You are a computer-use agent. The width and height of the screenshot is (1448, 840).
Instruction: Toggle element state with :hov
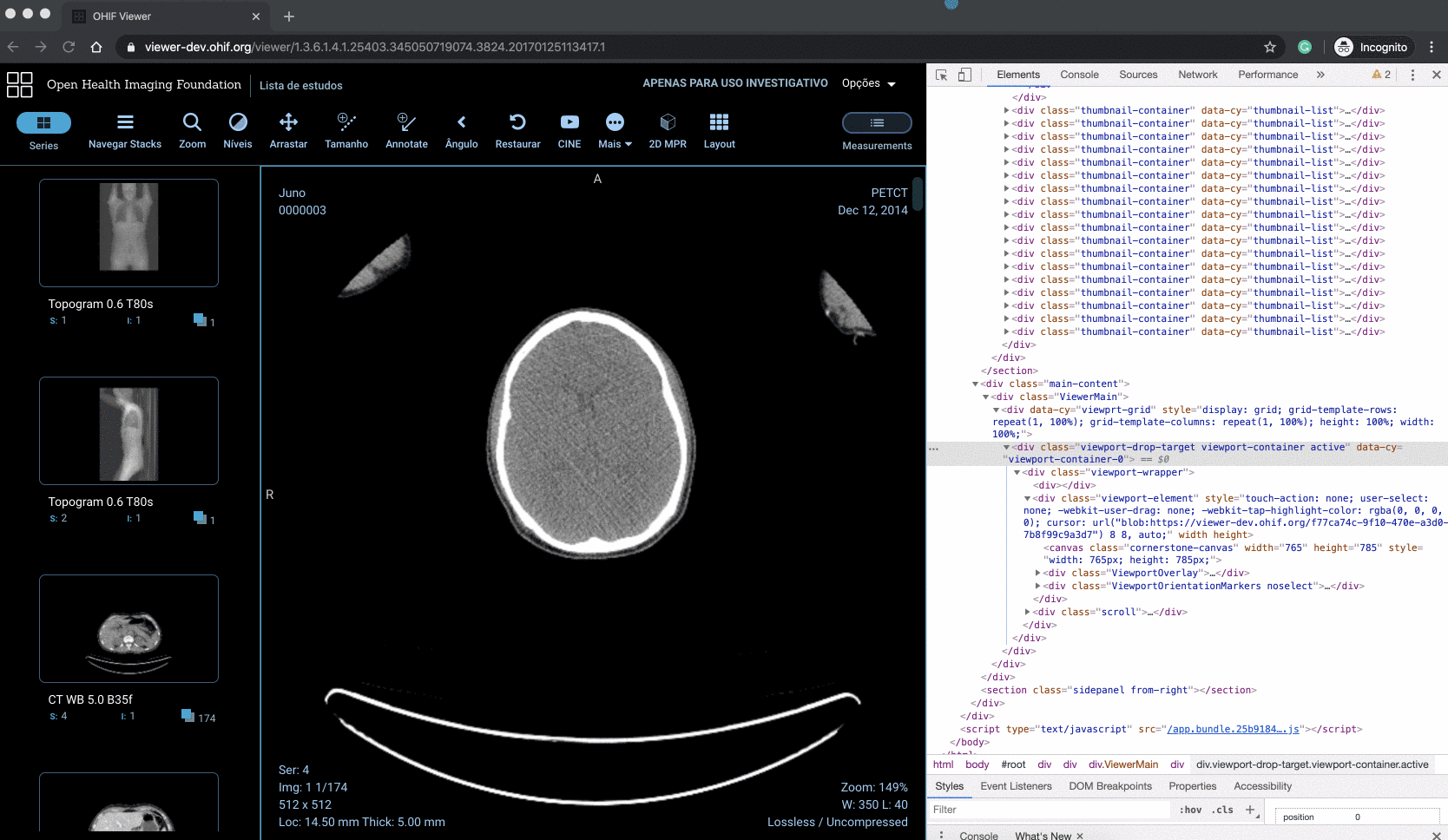tap(1191, 810)
